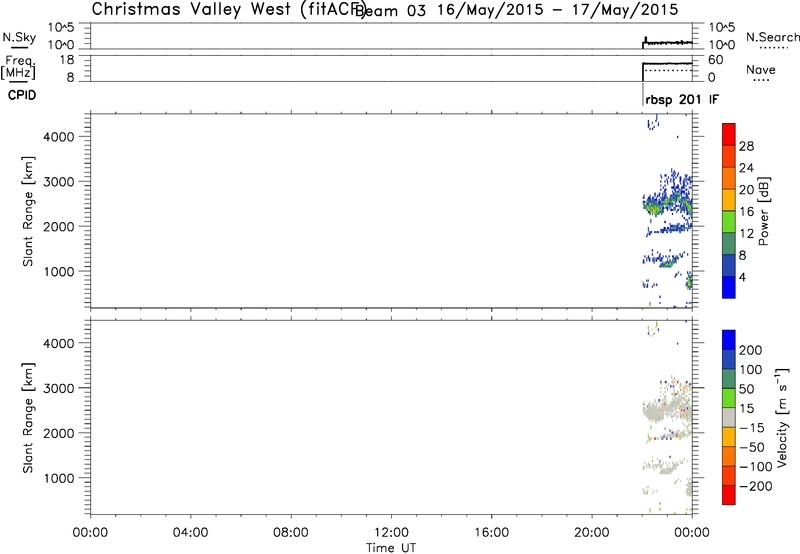Click the "Beam 03" label in the title

click(x=391, y=10)
